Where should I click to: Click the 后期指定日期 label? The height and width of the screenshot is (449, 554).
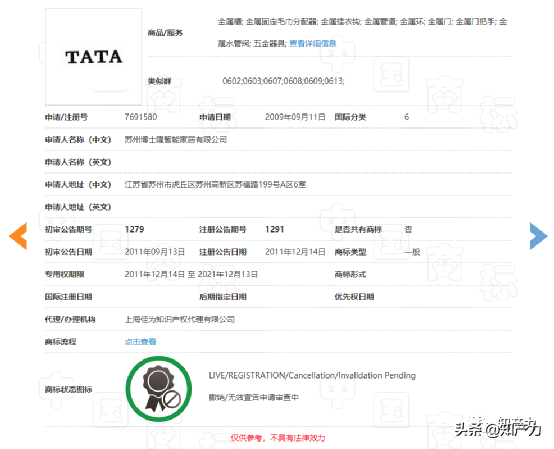pos(223,297)
